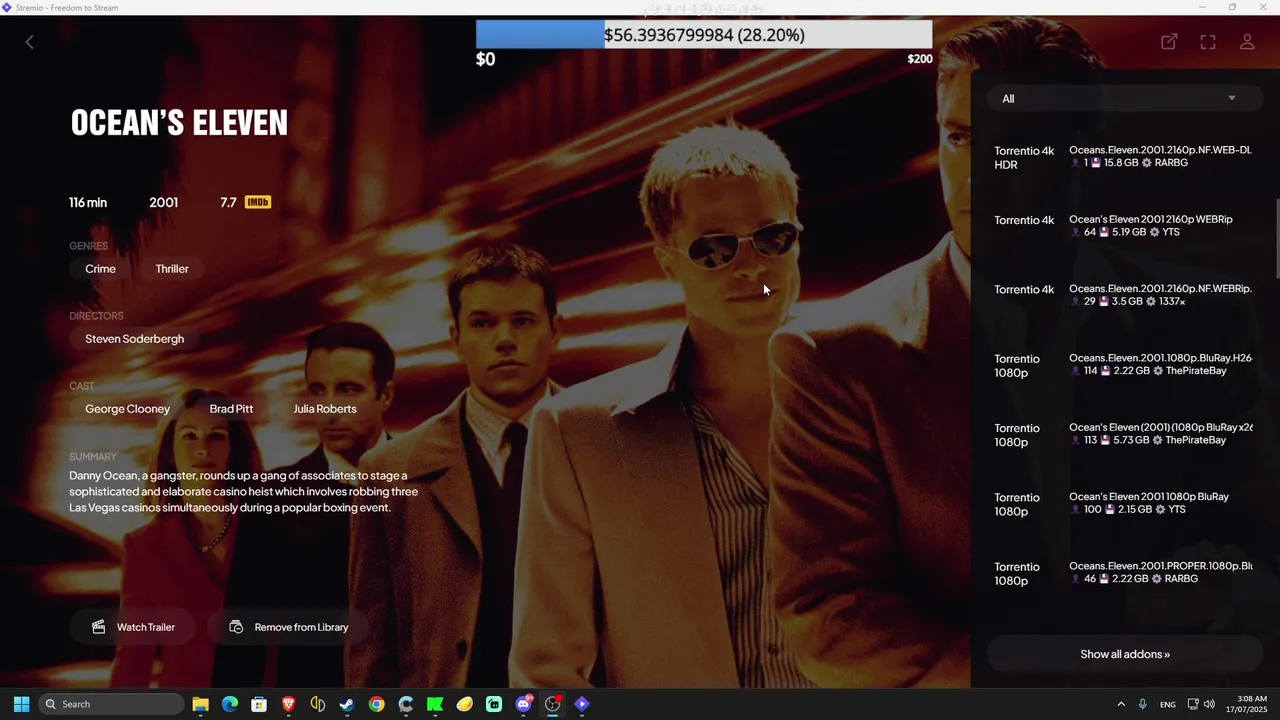The width and height of the screenshot is (1280, 720).
Task: Open OBS Studio from taskbar
Action: (553, 704)
